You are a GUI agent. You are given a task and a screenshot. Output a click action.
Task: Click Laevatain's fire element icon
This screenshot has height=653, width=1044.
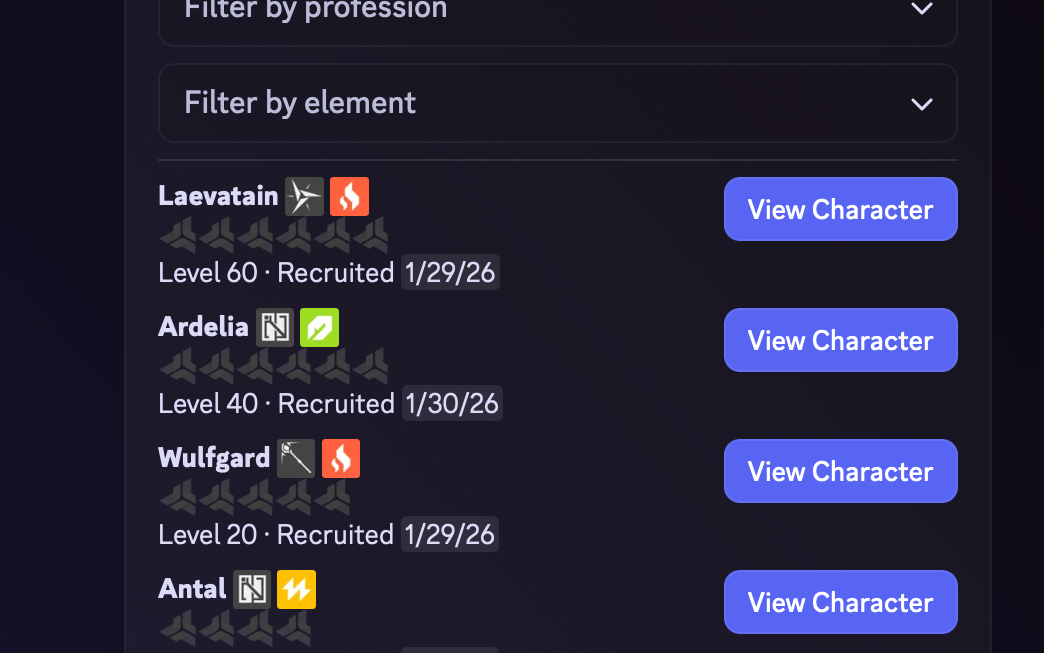tap(350, 196)
